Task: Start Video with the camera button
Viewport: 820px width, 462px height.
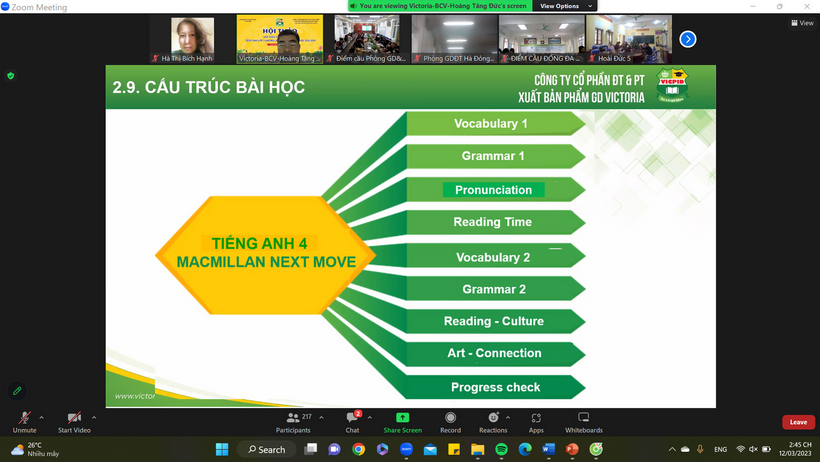Action: 74,422
